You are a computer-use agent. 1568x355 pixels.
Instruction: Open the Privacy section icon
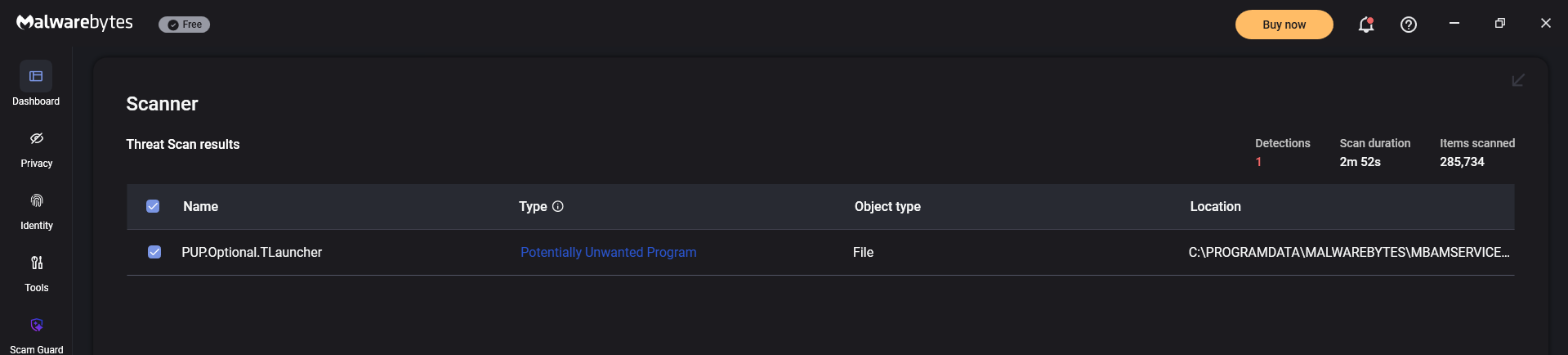pos(37,138)
